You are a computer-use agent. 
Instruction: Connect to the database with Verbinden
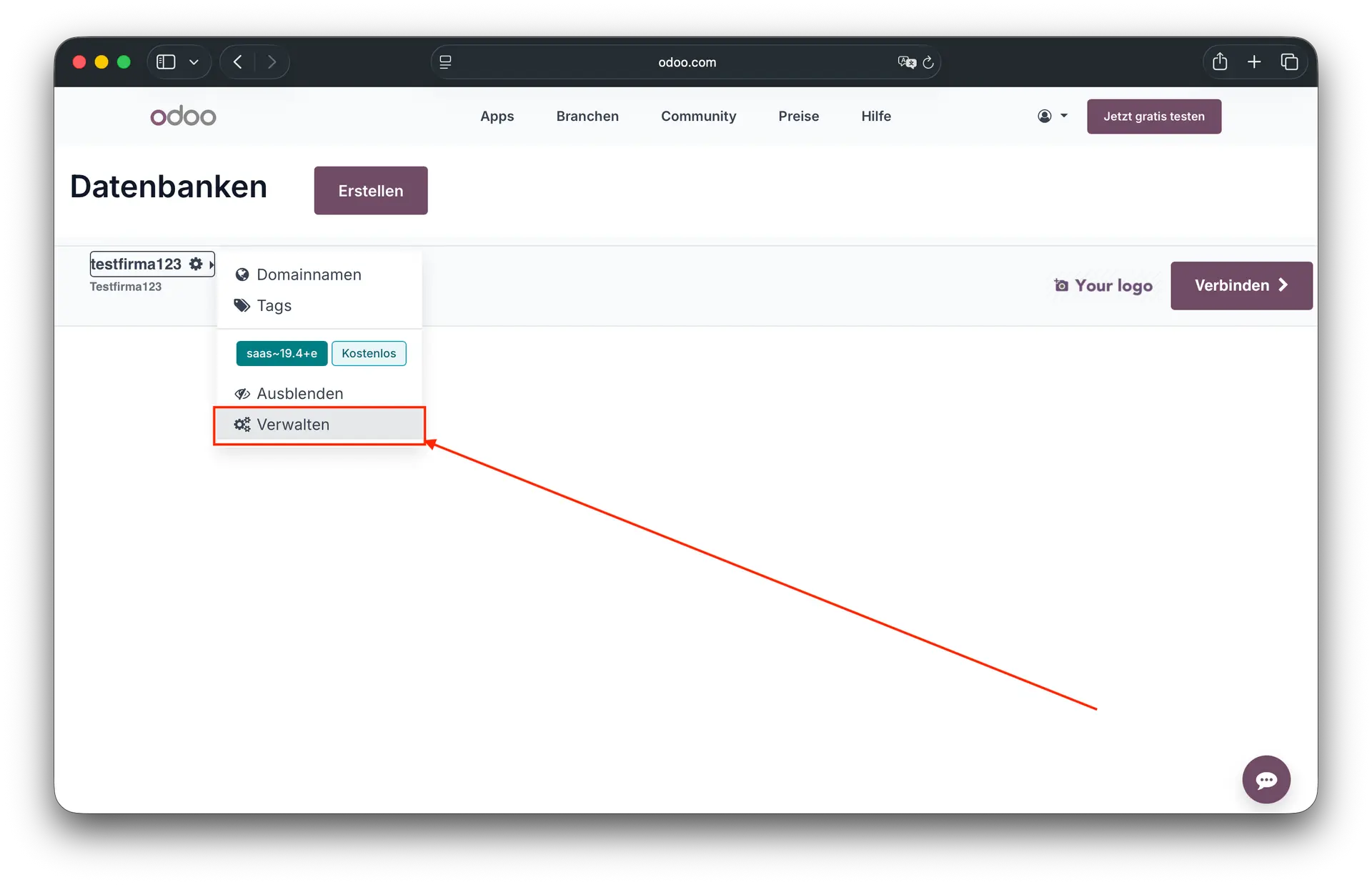coord(1241,286)
